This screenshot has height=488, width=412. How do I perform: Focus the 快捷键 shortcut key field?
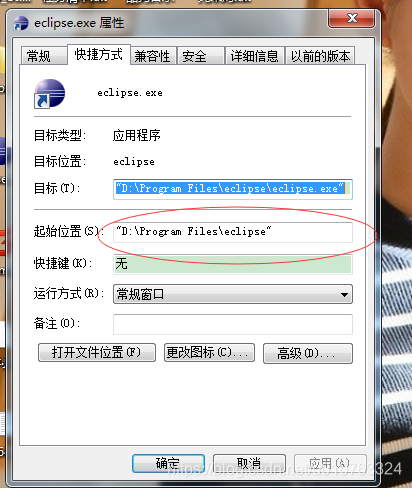[233, 264]
